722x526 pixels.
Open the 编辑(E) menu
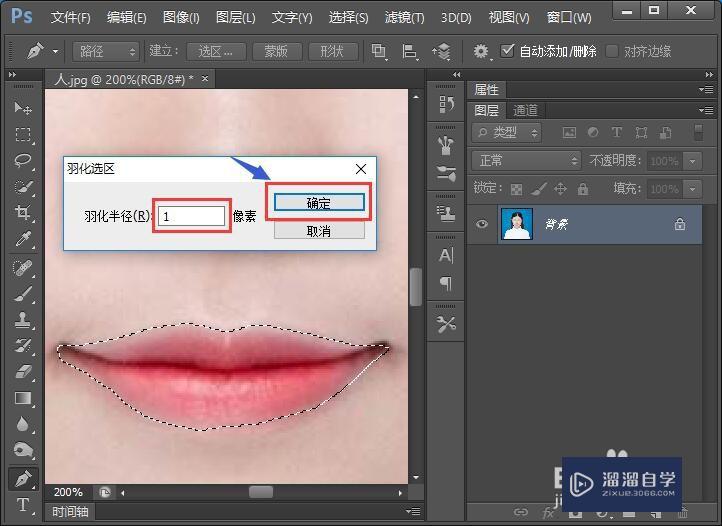pyautogui.click(x=127, y=18)
